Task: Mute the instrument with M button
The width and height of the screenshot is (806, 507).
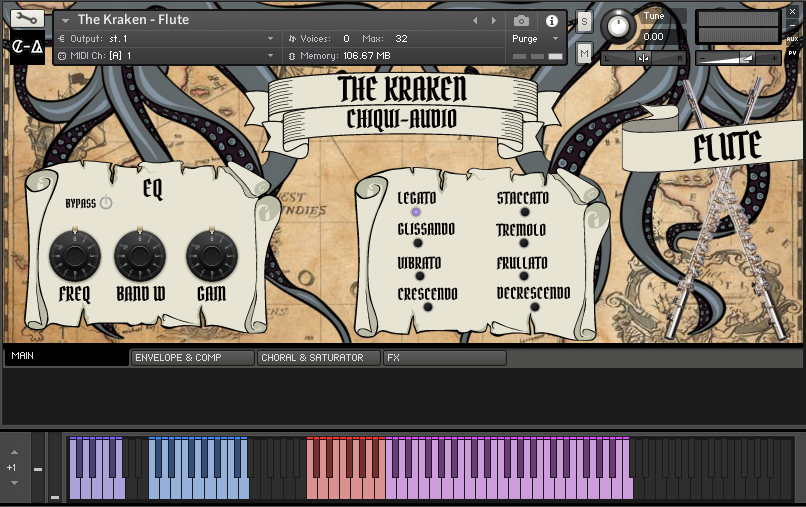Action: coord(584,53)
